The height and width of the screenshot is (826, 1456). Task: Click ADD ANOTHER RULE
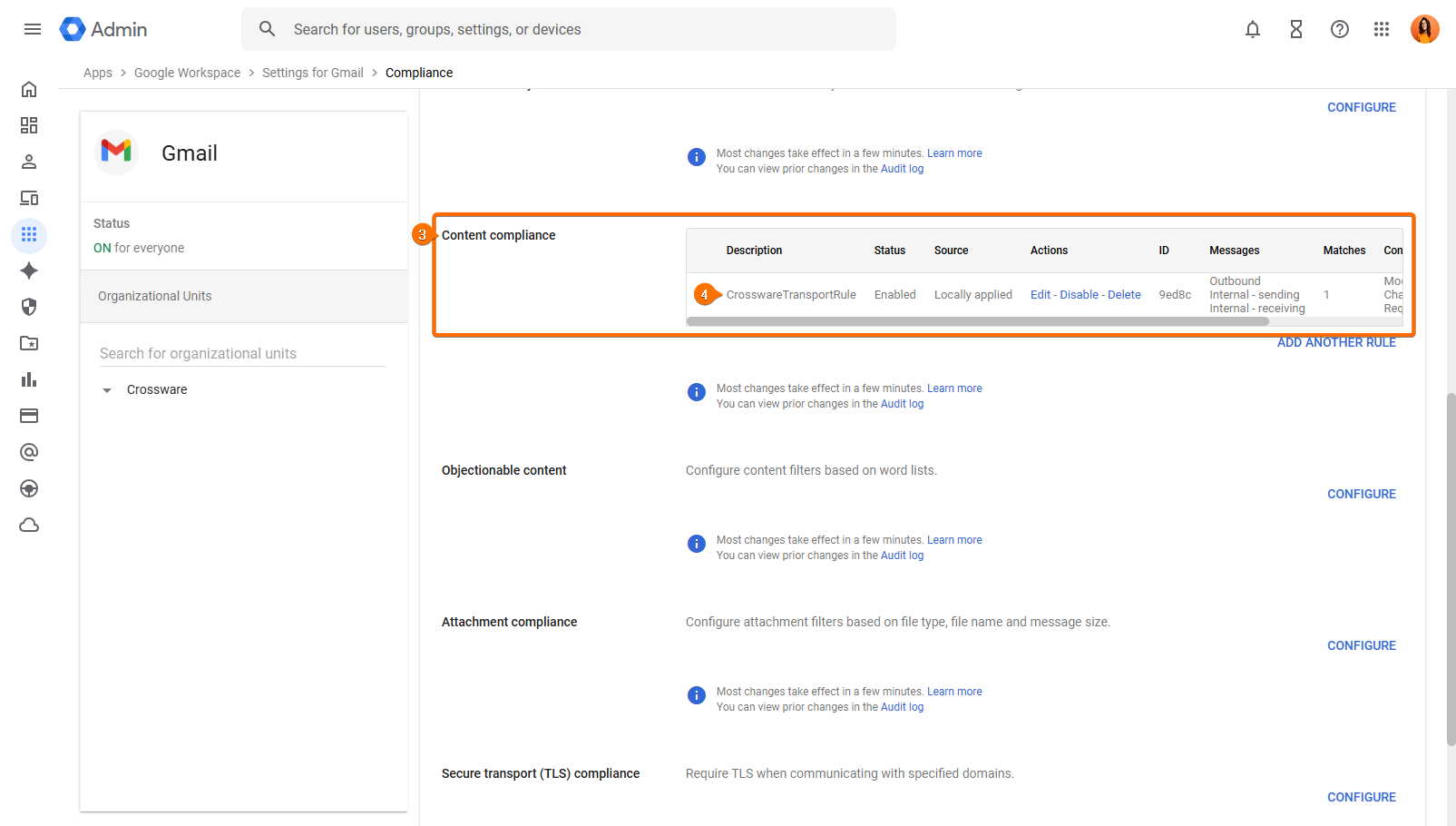click(1336, 342)
